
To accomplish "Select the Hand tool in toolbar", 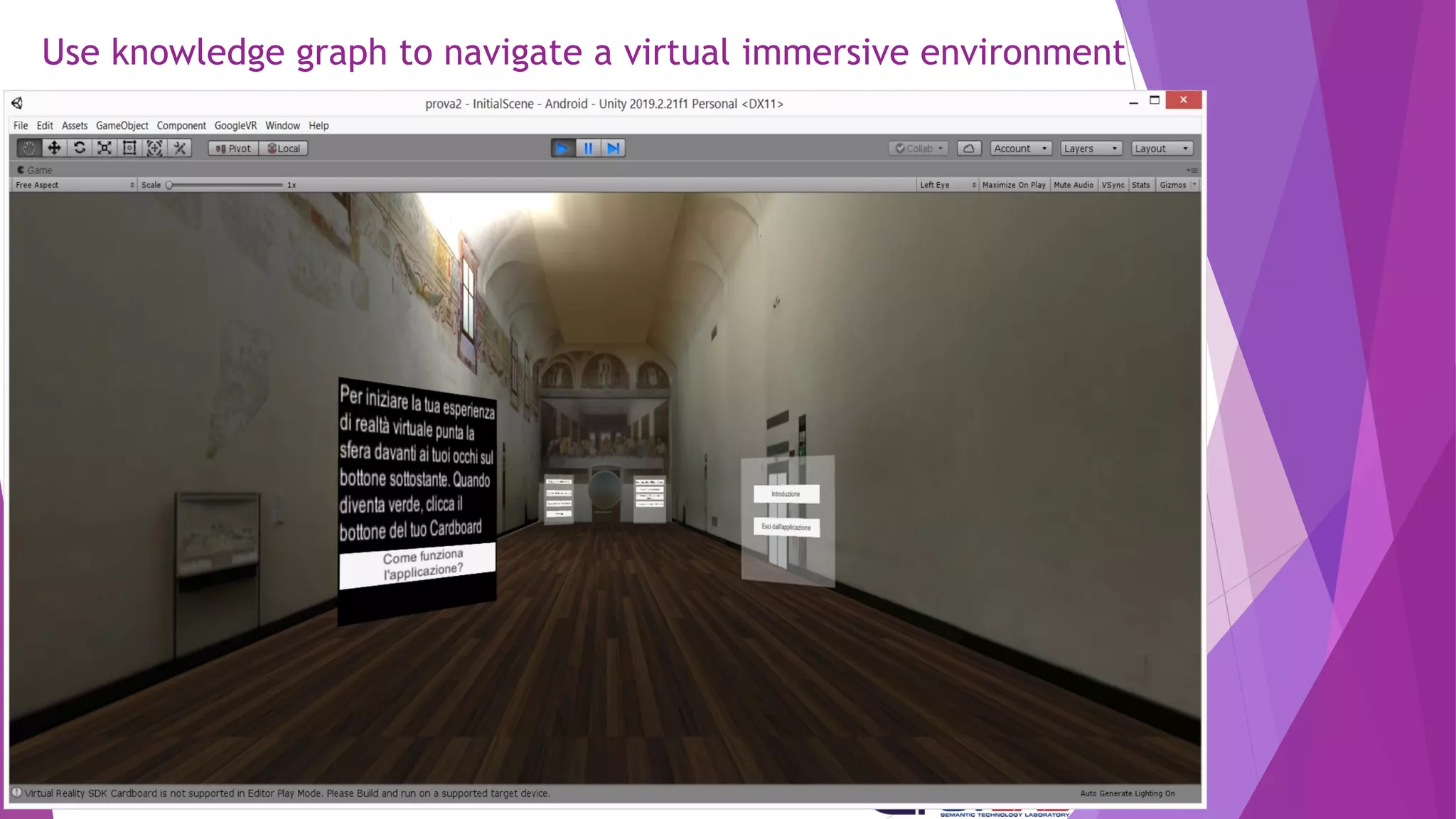I will (28, 148).
